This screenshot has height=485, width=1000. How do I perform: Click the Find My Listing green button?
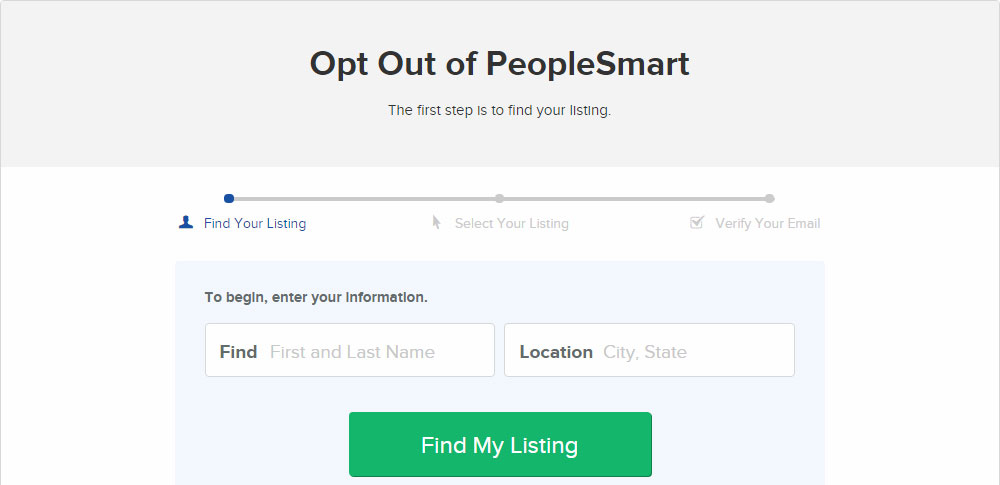(500, 445)
